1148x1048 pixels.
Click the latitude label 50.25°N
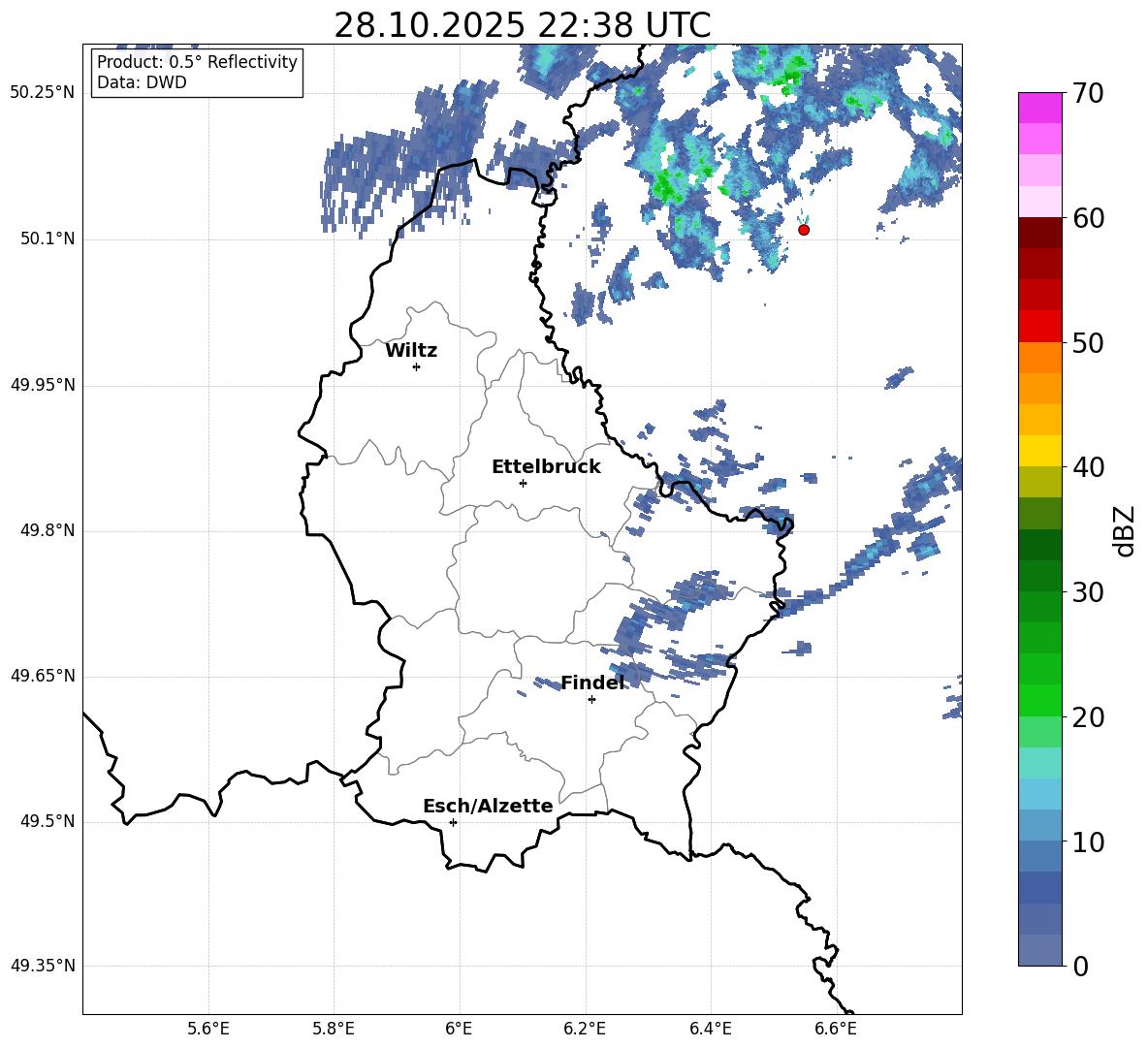point(43,93)
